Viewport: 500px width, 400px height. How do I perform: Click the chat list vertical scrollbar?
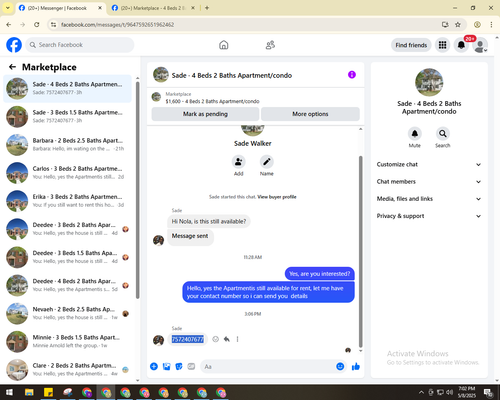point(138,190)
